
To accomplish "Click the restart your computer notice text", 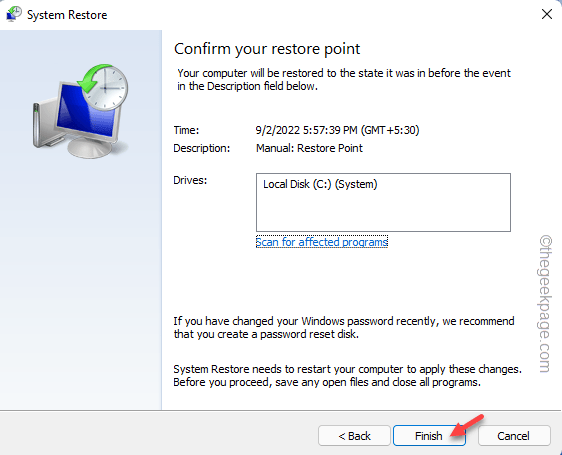I will (x=347, y=375).
